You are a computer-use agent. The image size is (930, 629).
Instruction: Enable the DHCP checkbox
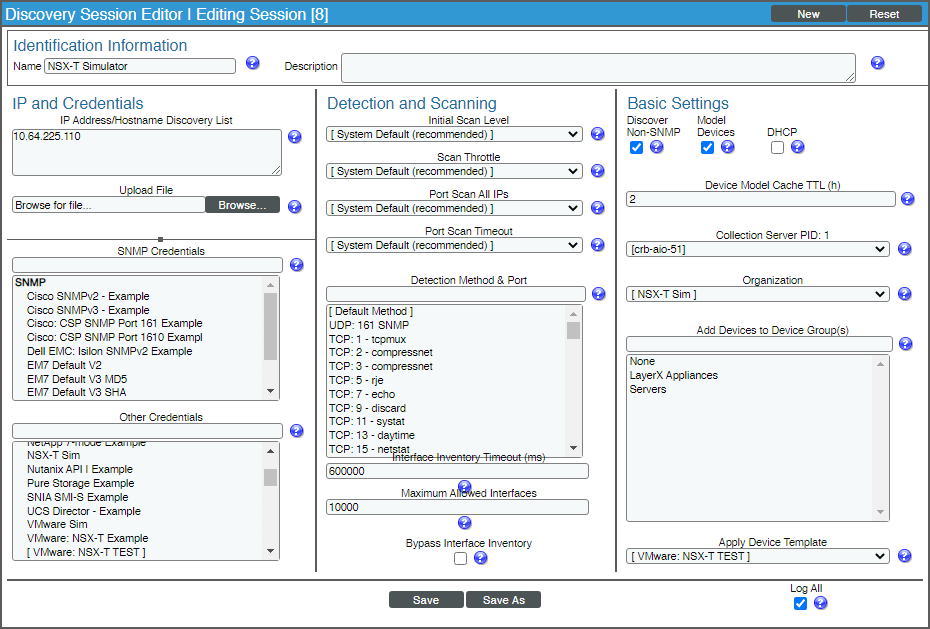point(777,147)
